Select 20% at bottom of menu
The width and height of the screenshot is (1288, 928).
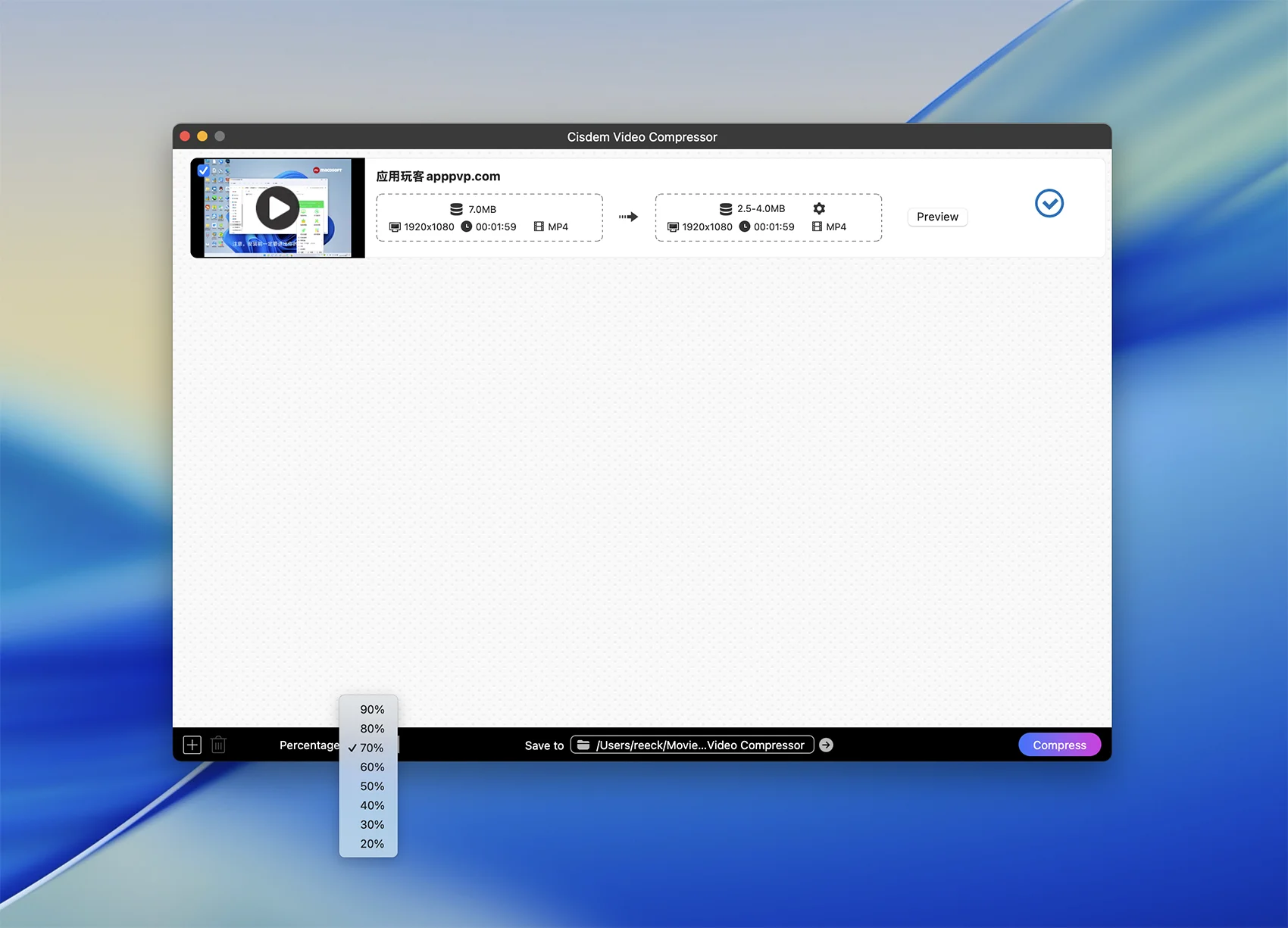click(x=371, y=844)
